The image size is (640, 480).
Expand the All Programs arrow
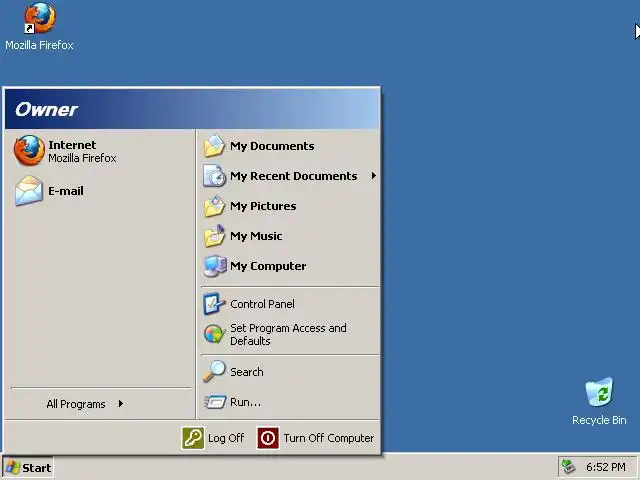pos(121,404)
